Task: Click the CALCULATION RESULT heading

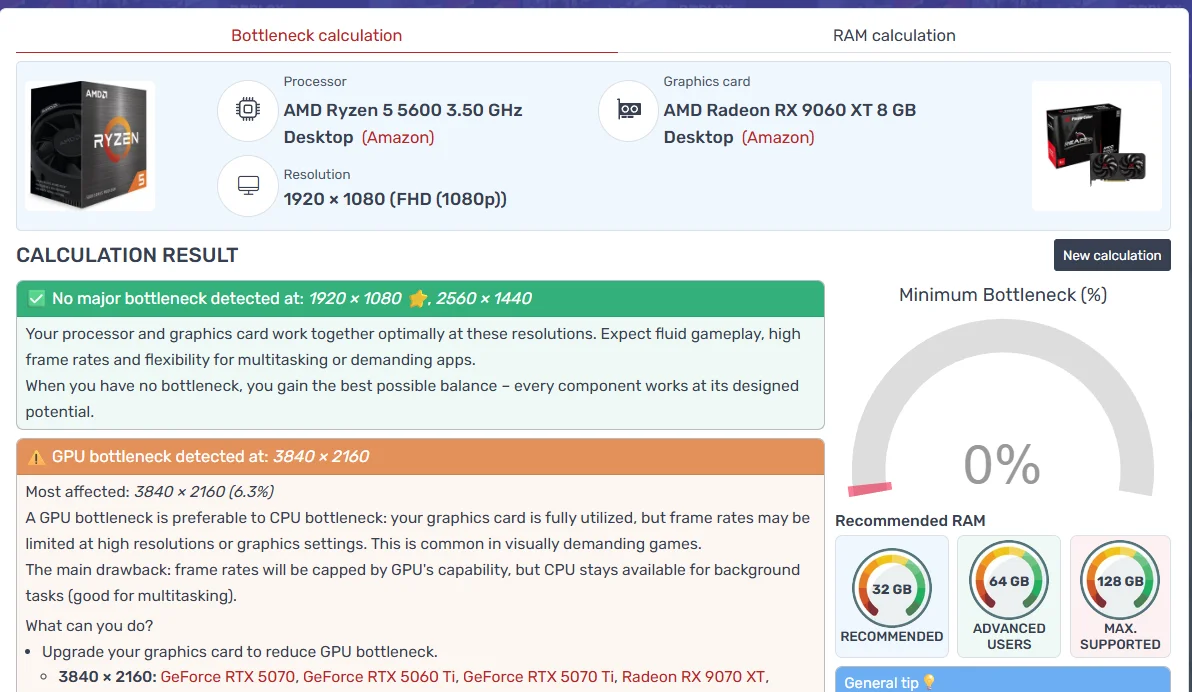Action: pyautogui.click(x=128, y=256)
